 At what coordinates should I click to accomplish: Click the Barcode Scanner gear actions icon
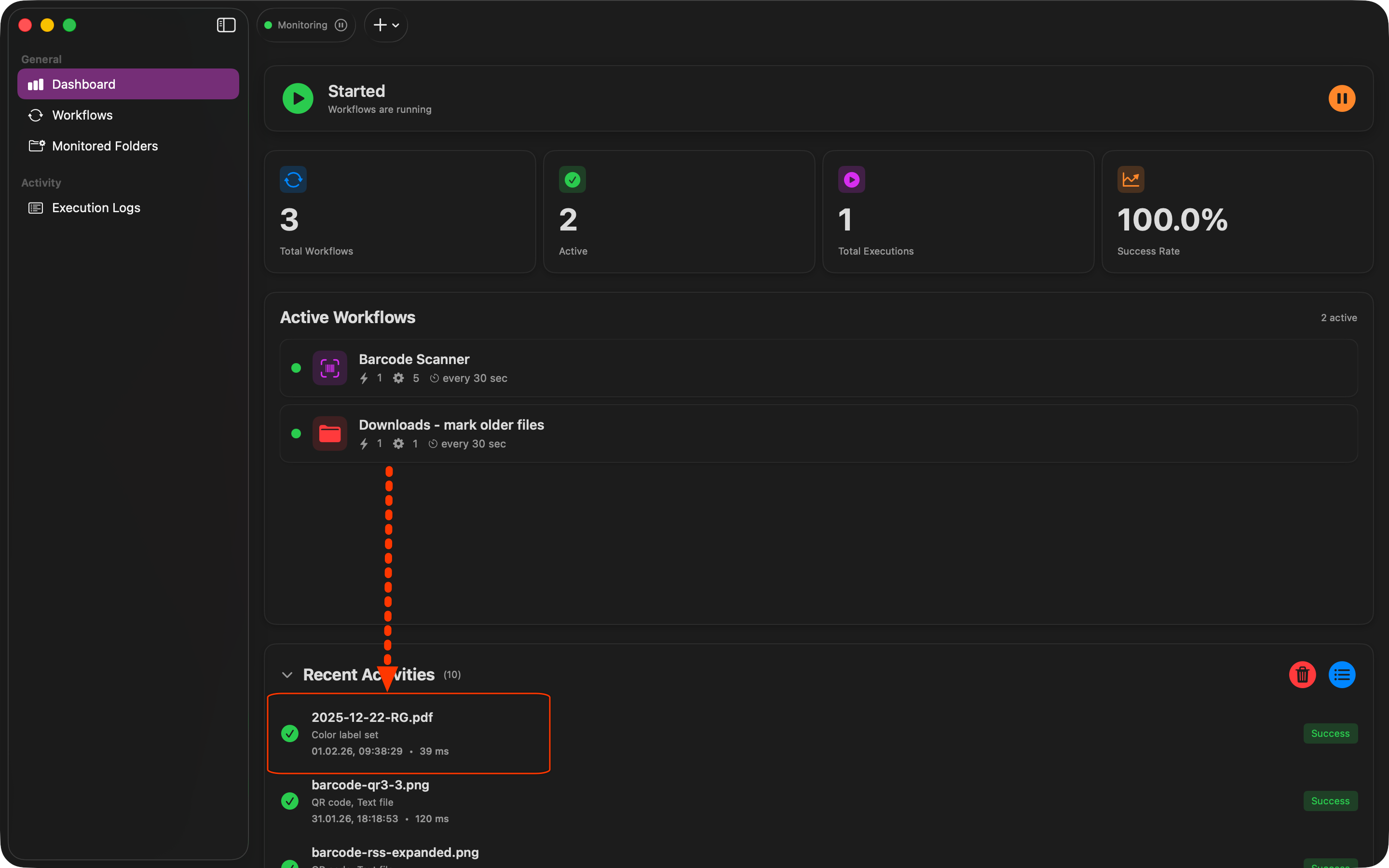pos(398,379)
